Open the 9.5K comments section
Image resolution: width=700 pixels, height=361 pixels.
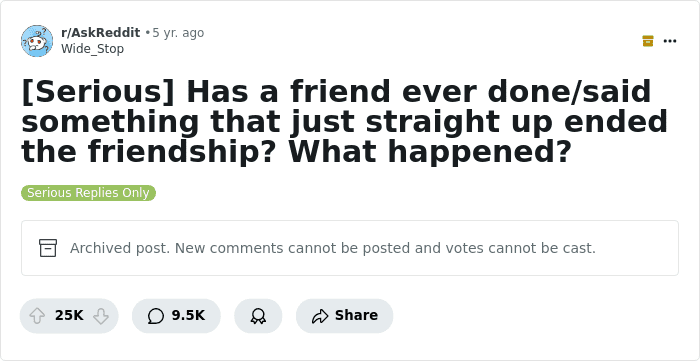coord(176,316)
